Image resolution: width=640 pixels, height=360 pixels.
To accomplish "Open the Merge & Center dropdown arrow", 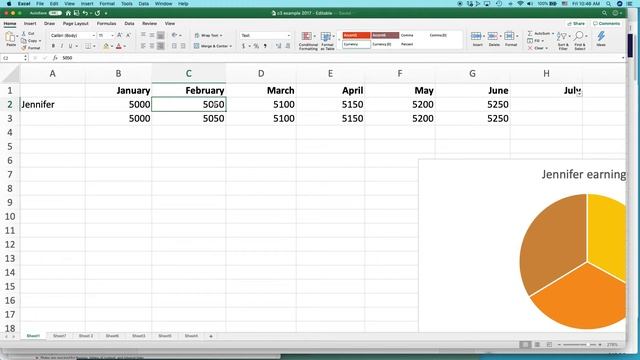I will [231, 46].
